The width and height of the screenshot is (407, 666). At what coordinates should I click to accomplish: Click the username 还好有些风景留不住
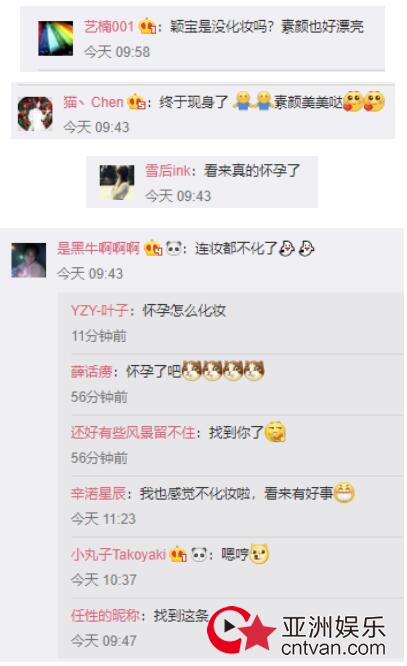pos(133,432)
